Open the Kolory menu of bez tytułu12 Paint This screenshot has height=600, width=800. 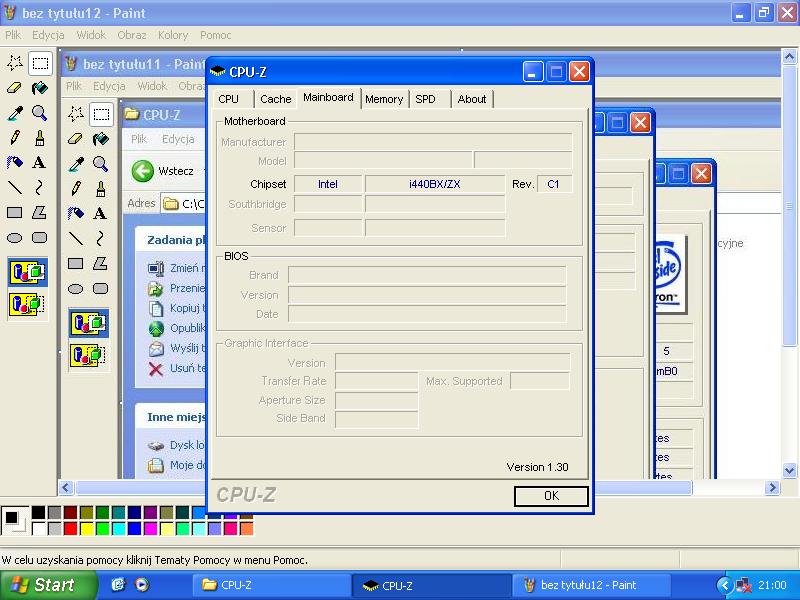coord(173,35)
